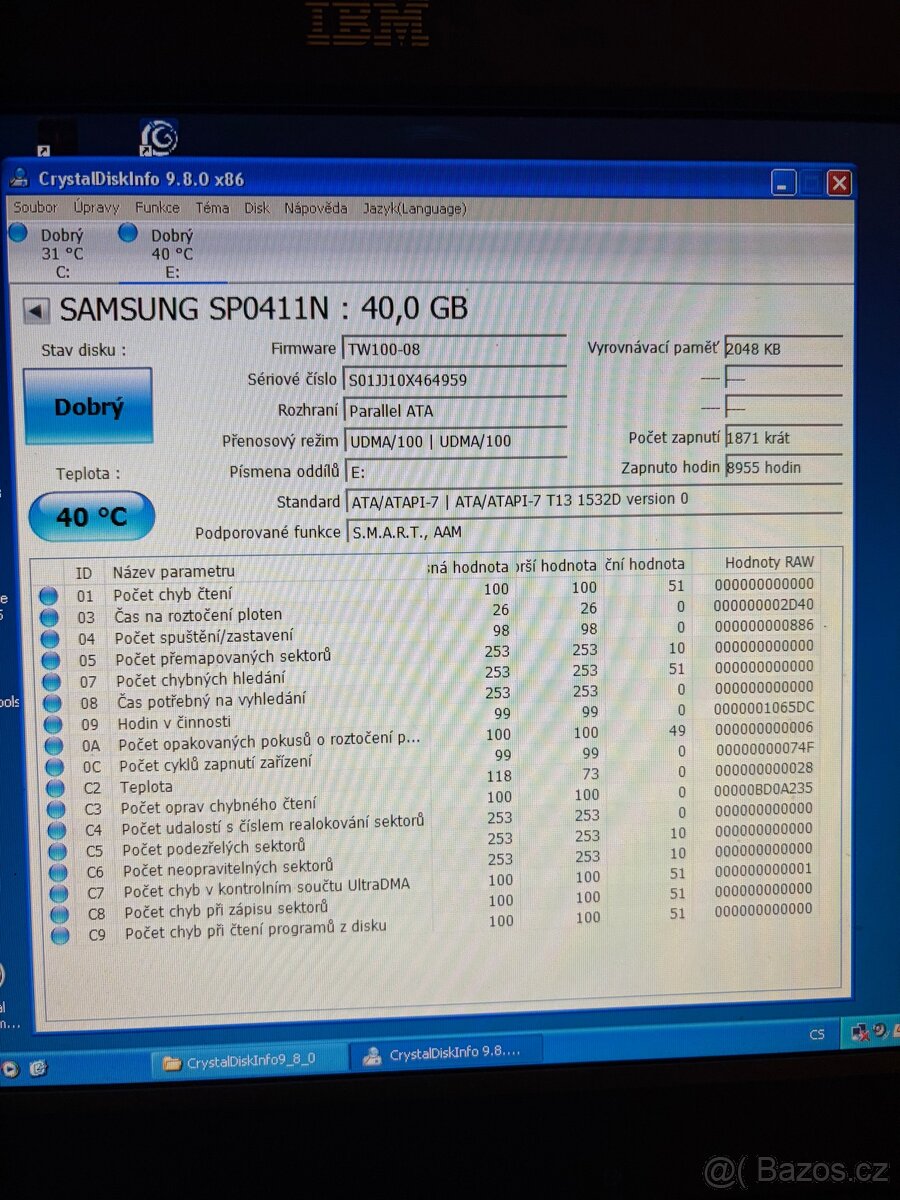Click status icon for Teplota row
This screenshot has width=900, height=1200.
click(x=55, y=787)
